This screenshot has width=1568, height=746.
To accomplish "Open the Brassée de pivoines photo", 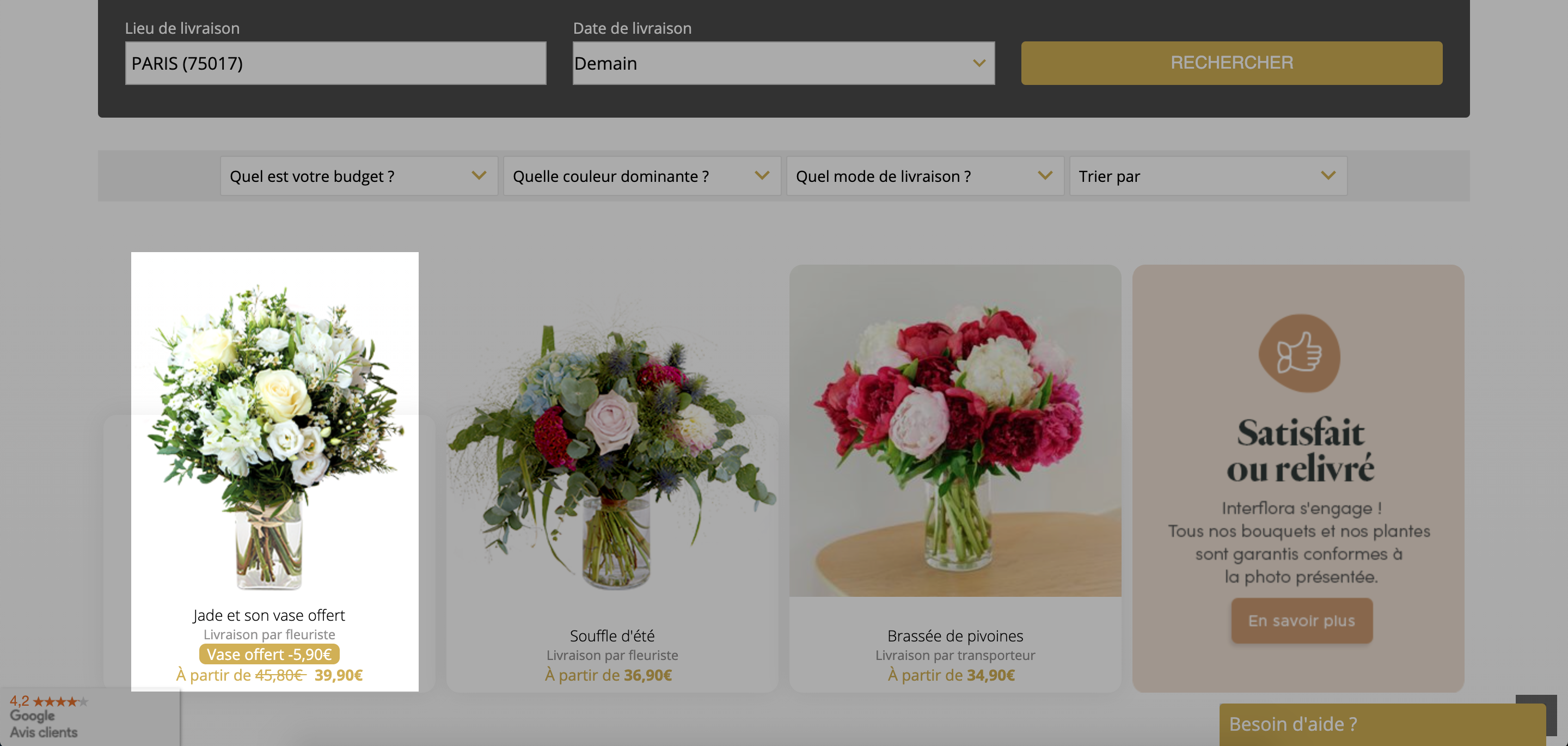I will [x=955, y=431].
